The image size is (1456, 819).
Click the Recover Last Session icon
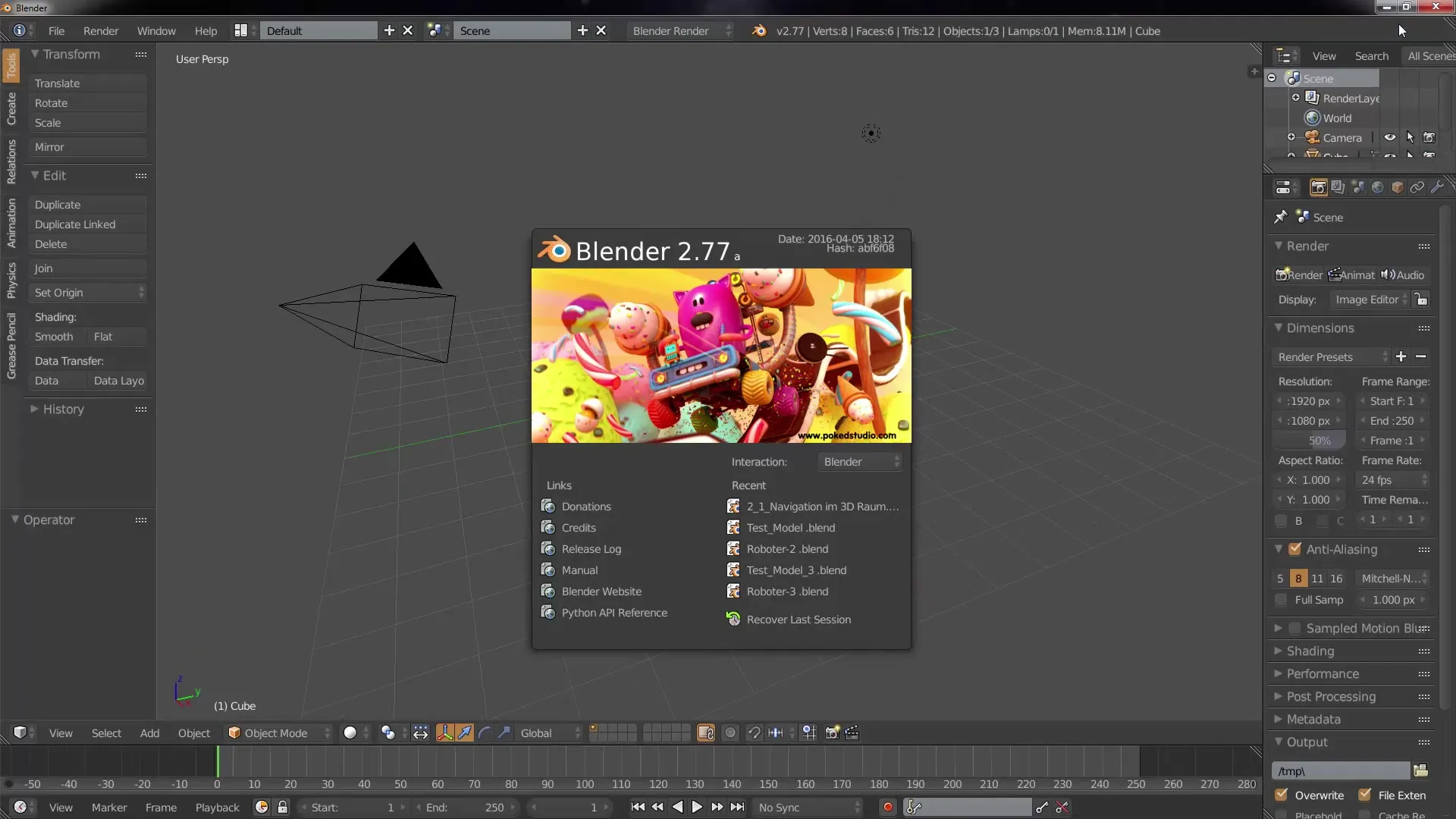(733, 619)
